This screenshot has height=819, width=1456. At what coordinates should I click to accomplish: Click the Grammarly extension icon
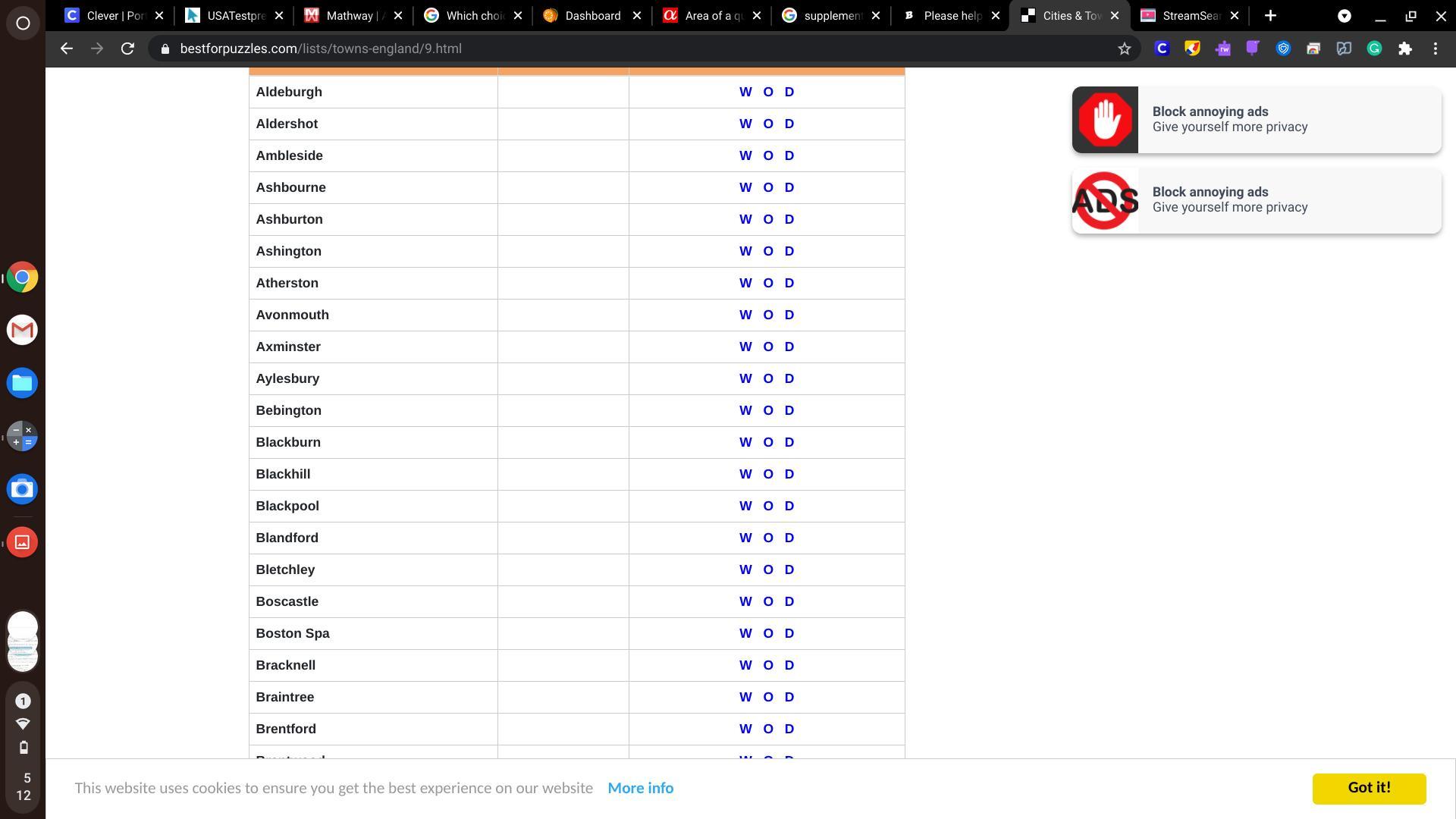click(1374, 49)
